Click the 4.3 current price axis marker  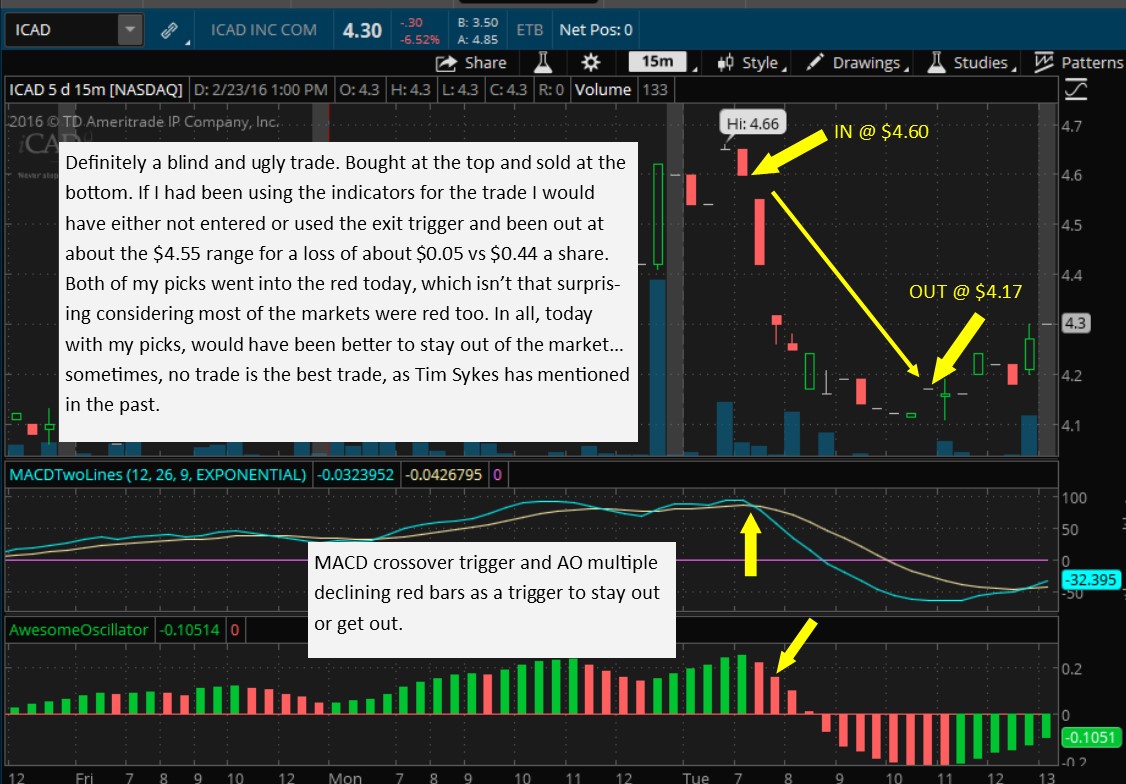(x=1075, y=323)
